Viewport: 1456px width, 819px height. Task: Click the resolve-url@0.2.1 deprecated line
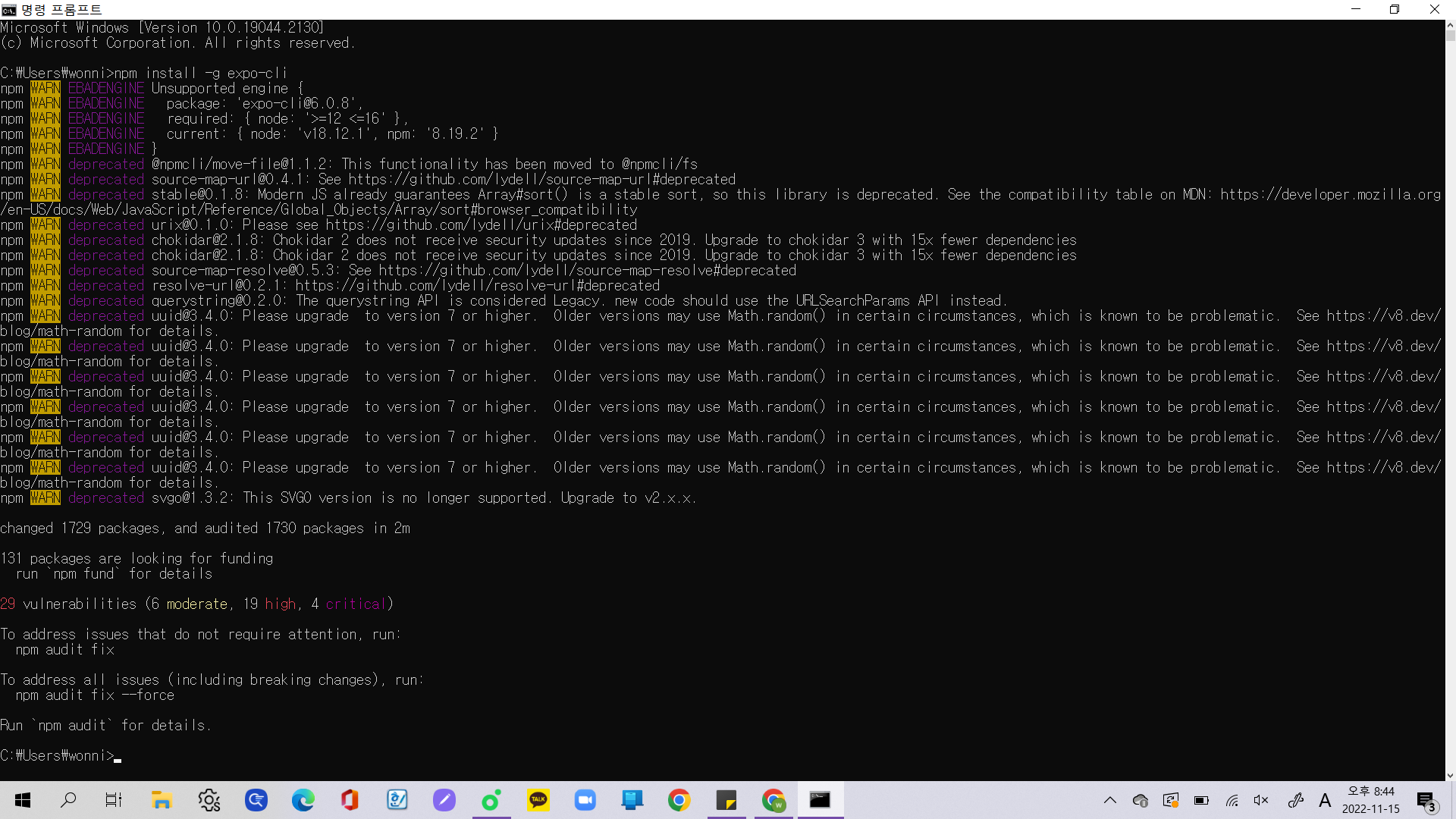tap(330, 286)
